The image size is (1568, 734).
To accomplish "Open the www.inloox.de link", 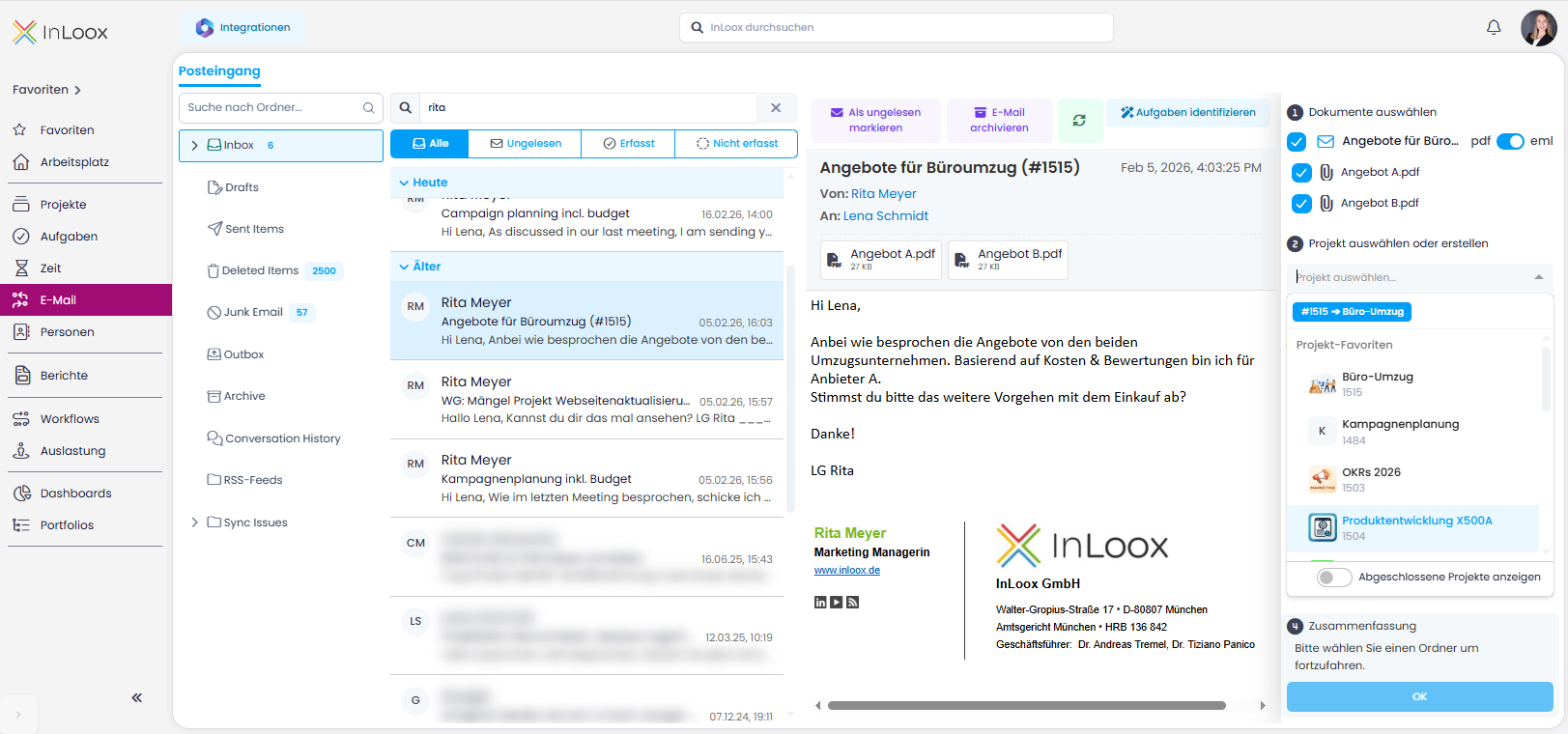I will (x=847, y=571).
